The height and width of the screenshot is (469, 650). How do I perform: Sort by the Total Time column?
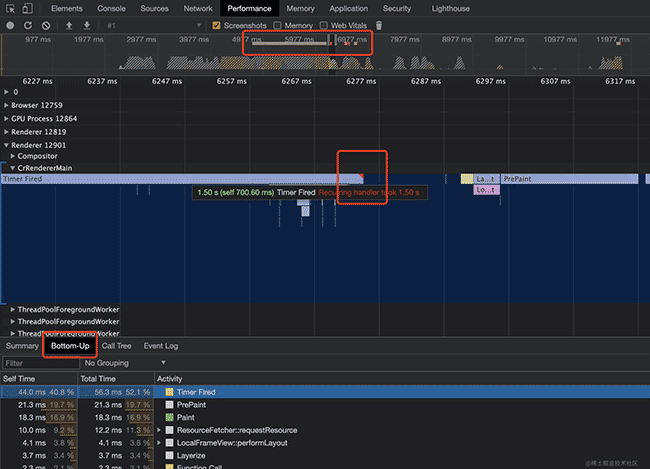coord(116,379)
